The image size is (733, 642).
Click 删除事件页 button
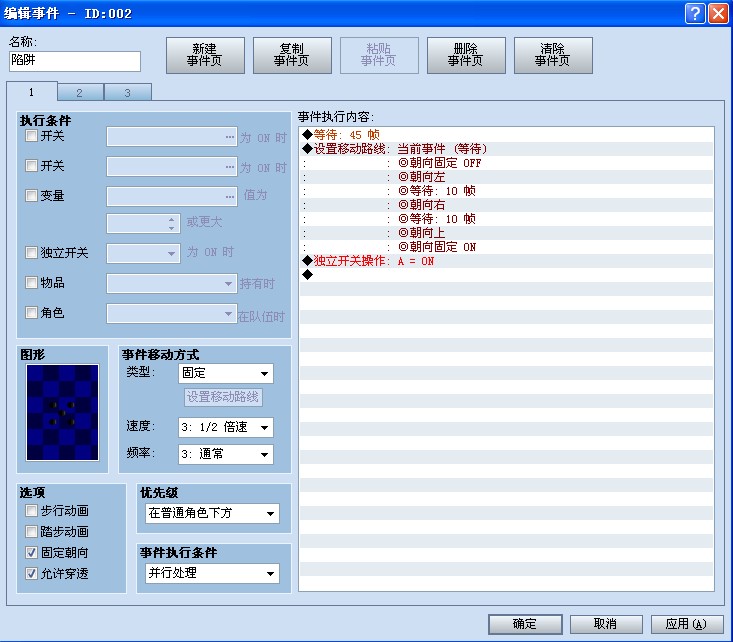tap(466, 55)
